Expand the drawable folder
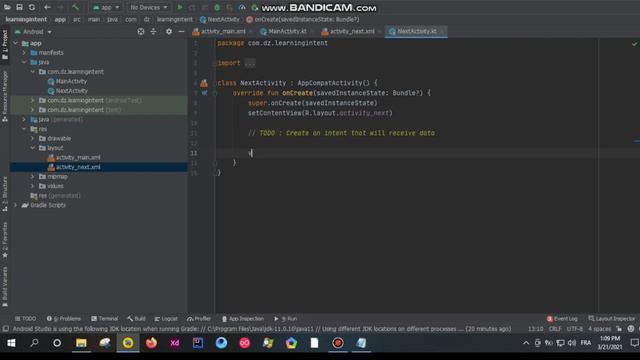 (33, 138)
